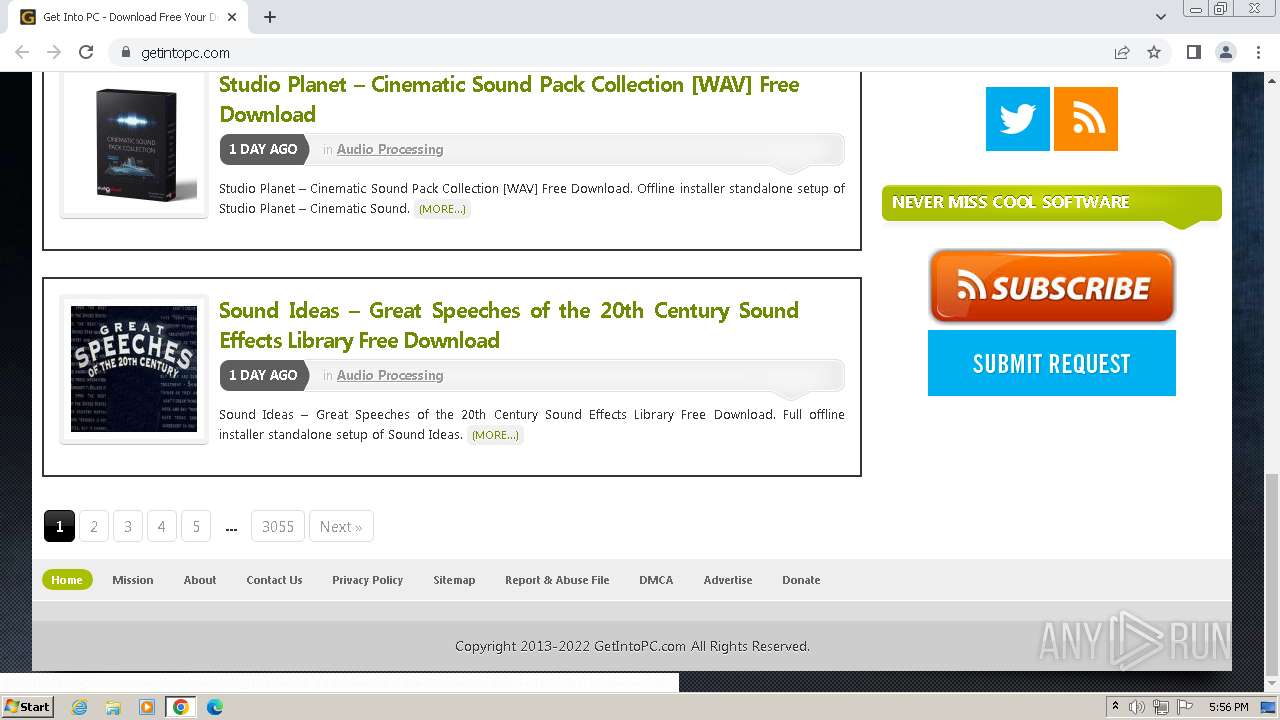The image size is (1280, 720).
Task: Open Great Speeches cover thumbnail
Action: pyautogui.click(x=134, y=369)
